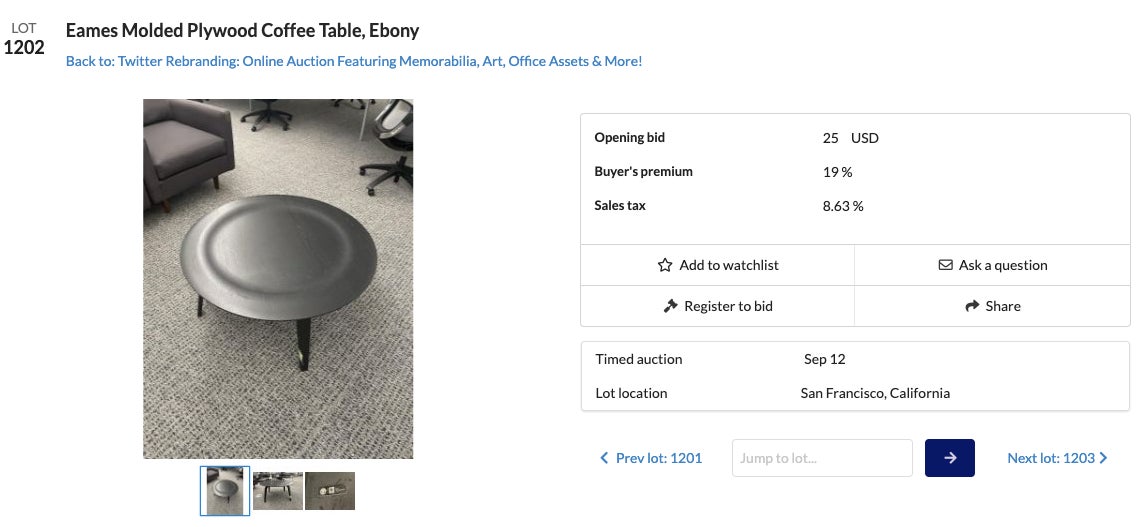Screen dimensions: 1137x527
Task: Click the Share label
Action: (1003, 306)
